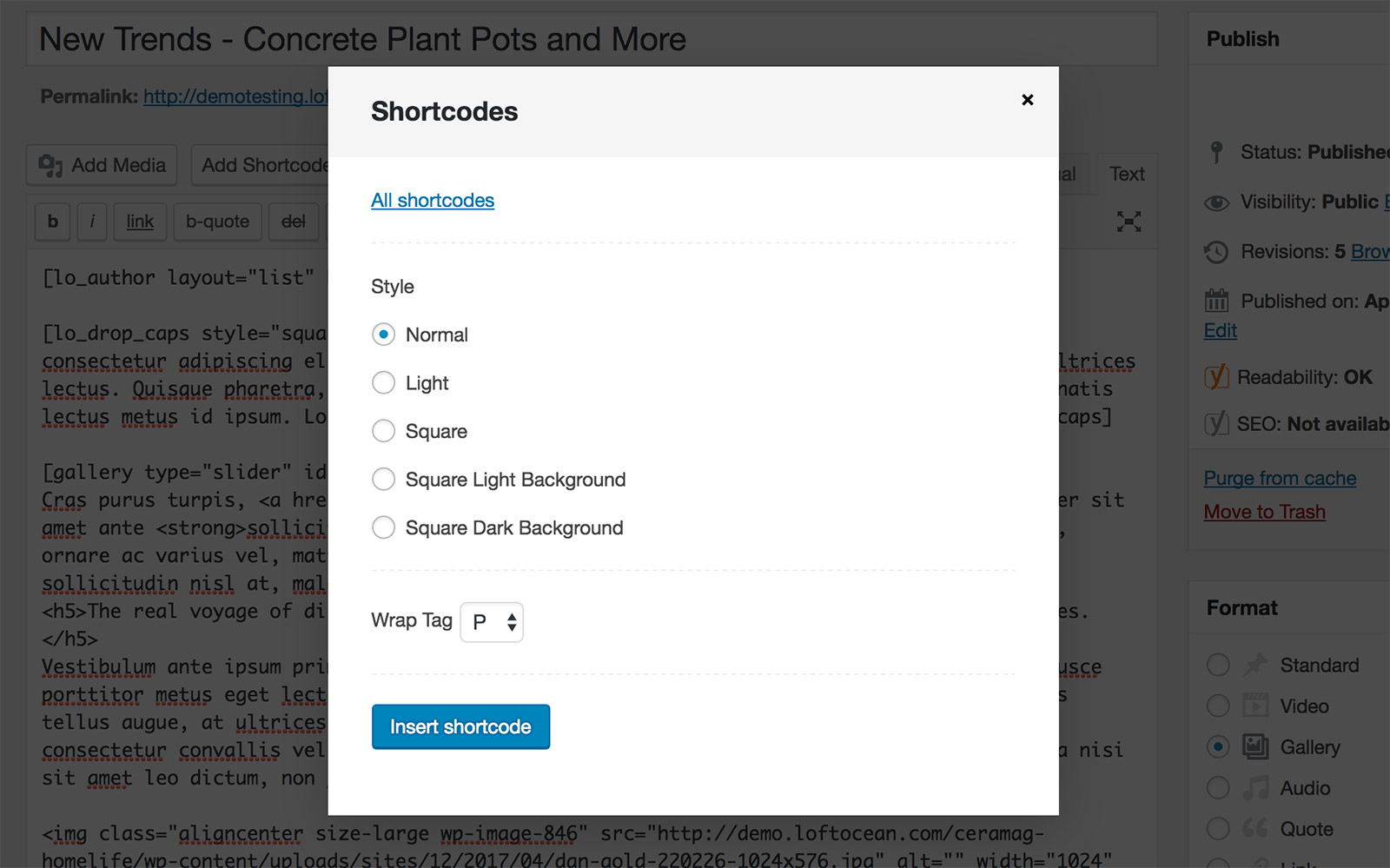Click the Gallery format icon
The image size is (1390, 868).
point(1254,747)
